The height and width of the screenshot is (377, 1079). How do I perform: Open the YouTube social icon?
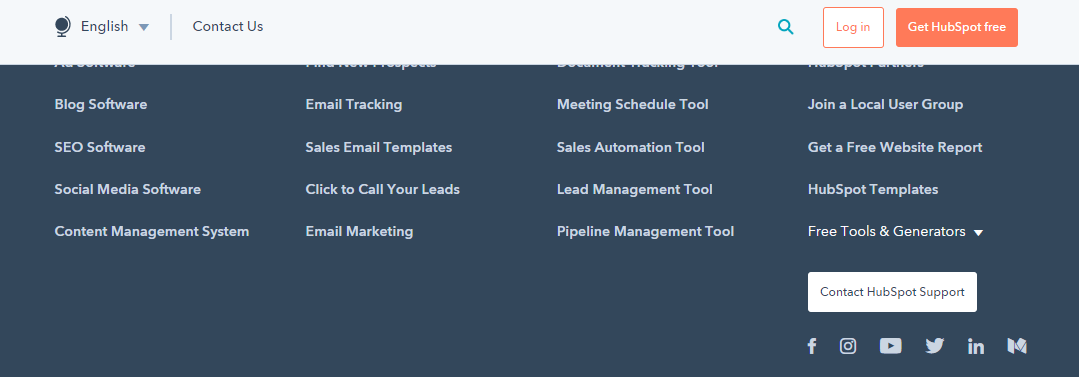coord(890,346)
